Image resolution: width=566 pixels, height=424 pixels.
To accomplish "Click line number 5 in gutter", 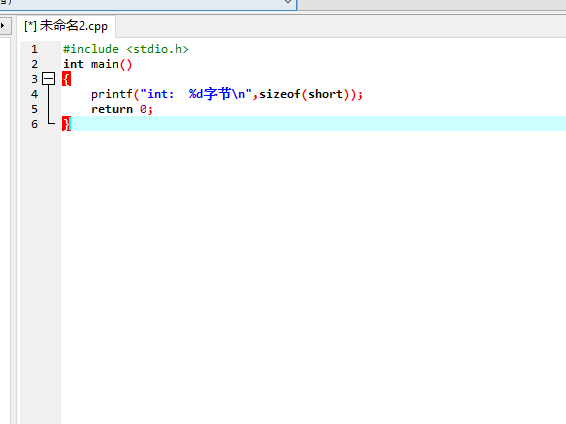I will [34, 109].
